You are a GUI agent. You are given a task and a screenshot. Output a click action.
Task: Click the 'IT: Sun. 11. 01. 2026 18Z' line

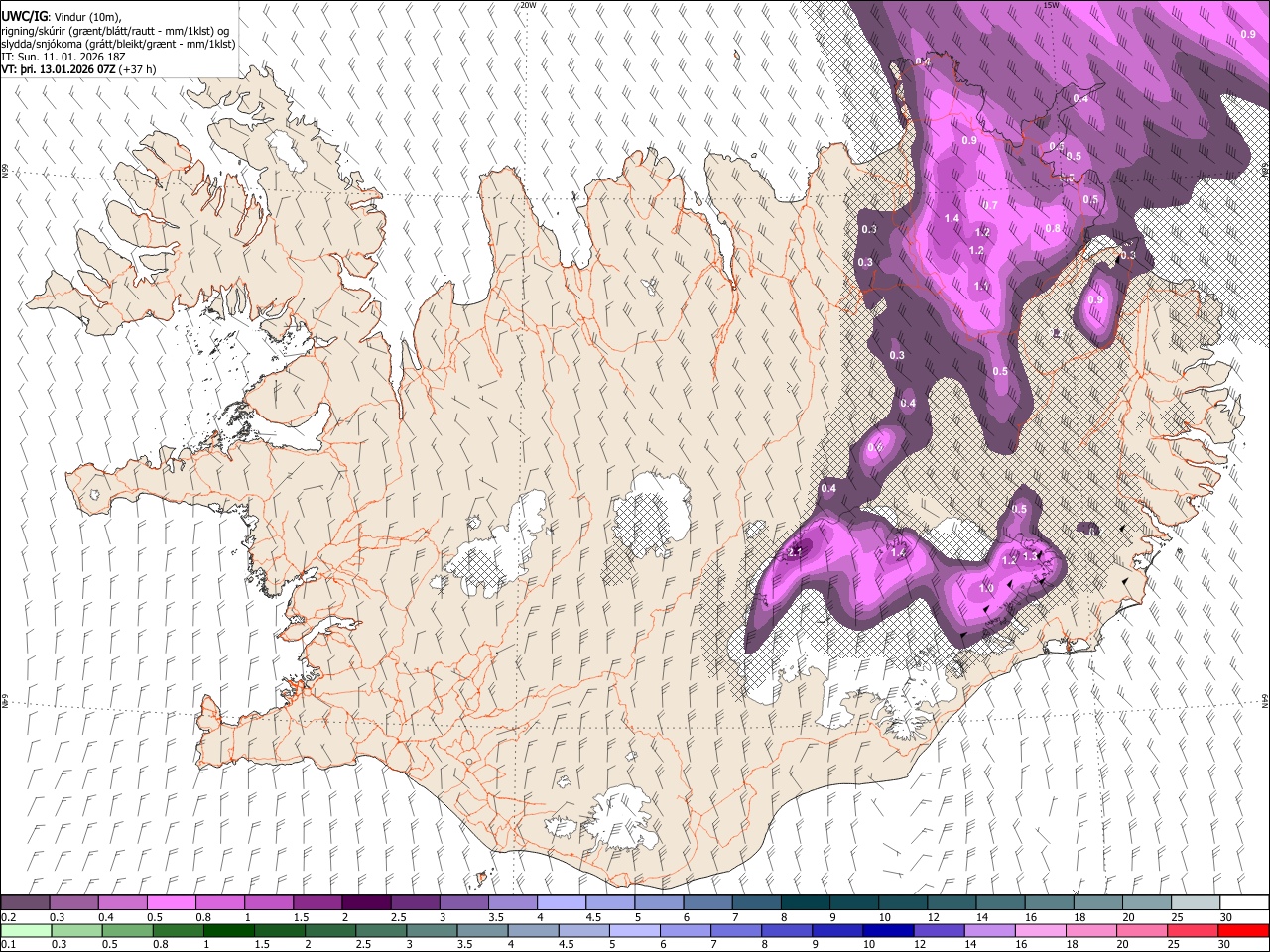coord(64,57)
